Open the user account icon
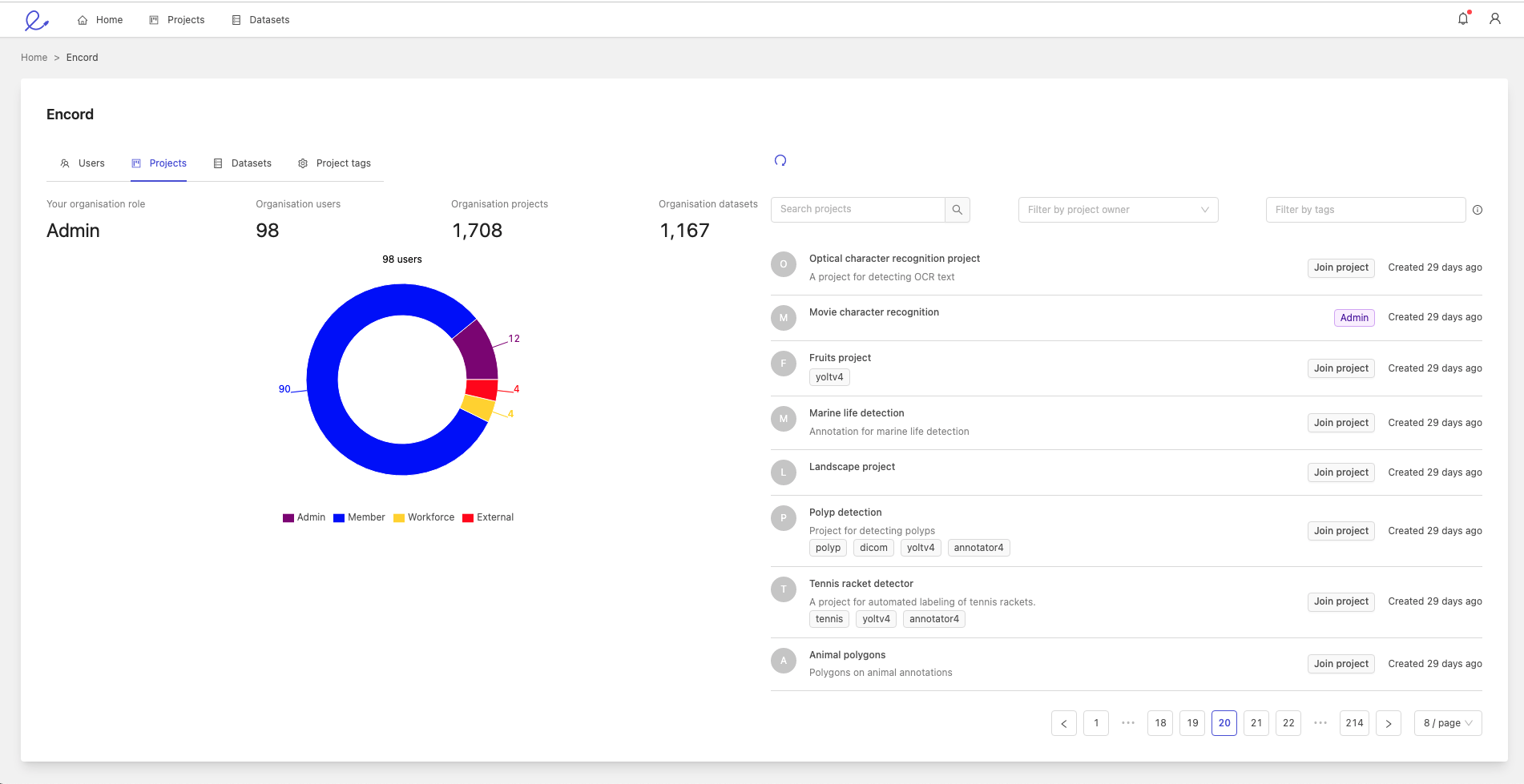1524x784 pixels. (1495, 18)
